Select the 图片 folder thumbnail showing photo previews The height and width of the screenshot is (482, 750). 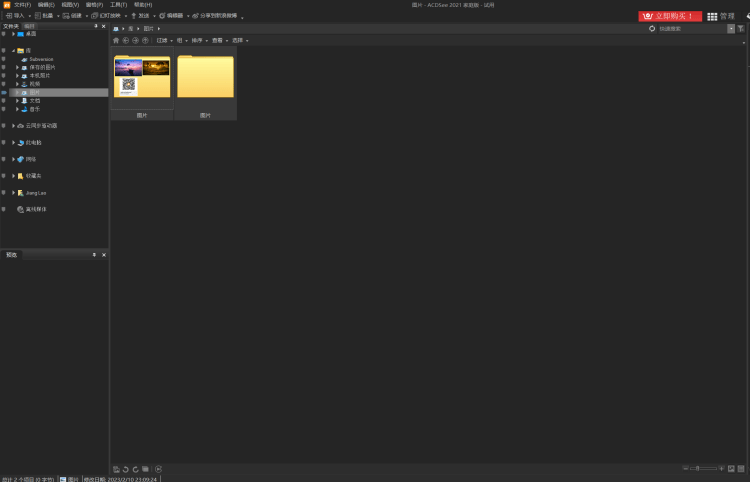(142, 83)
